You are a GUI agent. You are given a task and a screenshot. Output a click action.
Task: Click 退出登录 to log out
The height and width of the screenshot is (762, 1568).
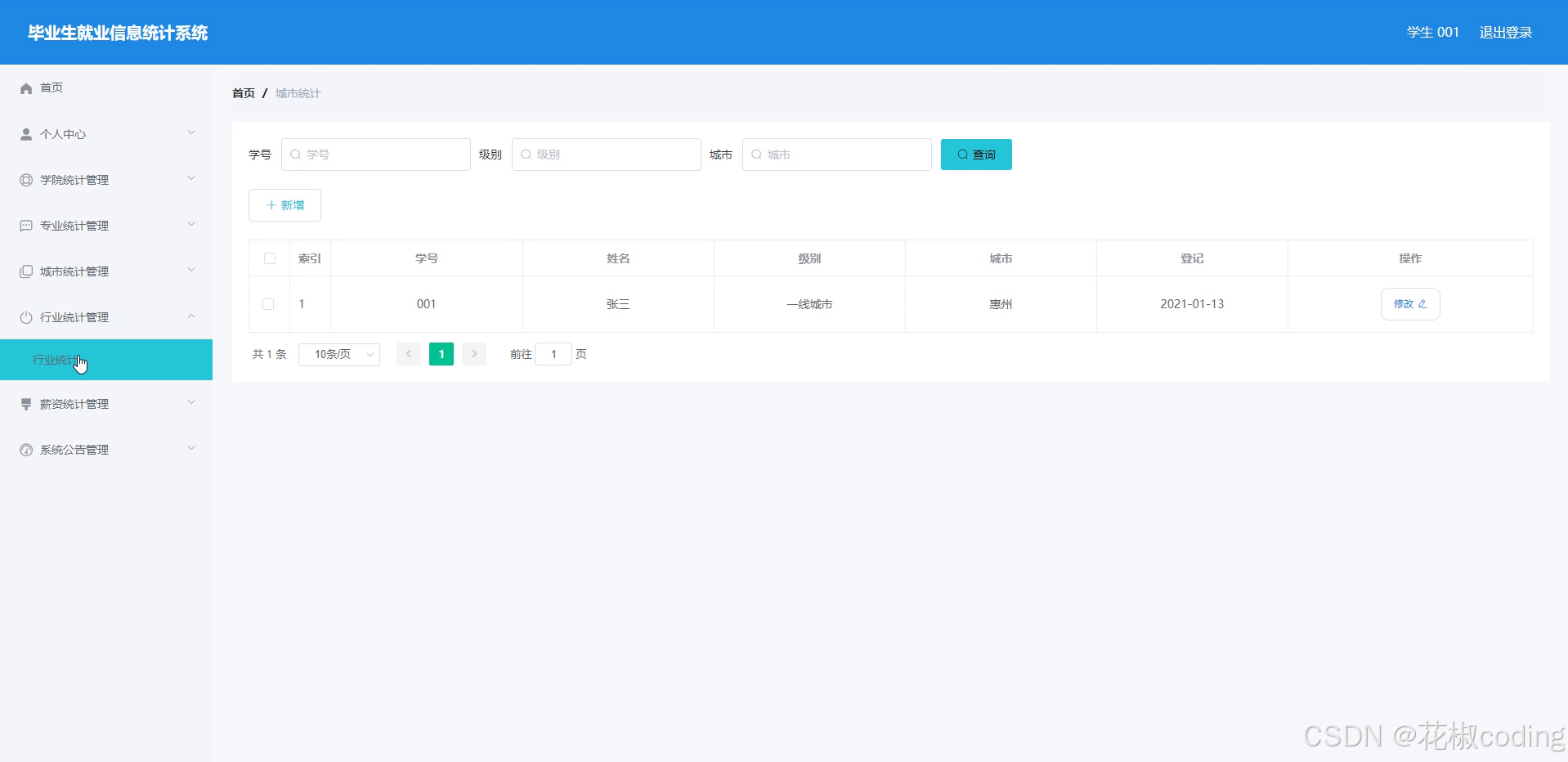pyautogui.click(x=1506, y=33)
